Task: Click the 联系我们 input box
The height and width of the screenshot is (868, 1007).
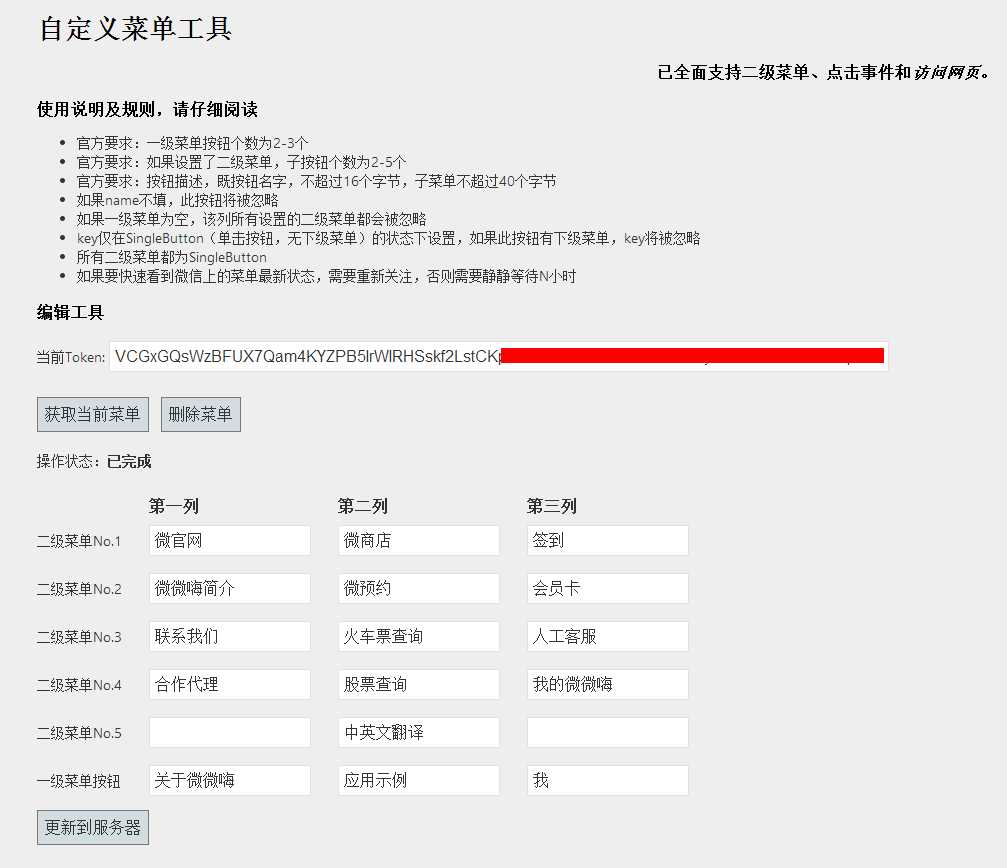Action: pyautogui.click(x=230, y=636)
